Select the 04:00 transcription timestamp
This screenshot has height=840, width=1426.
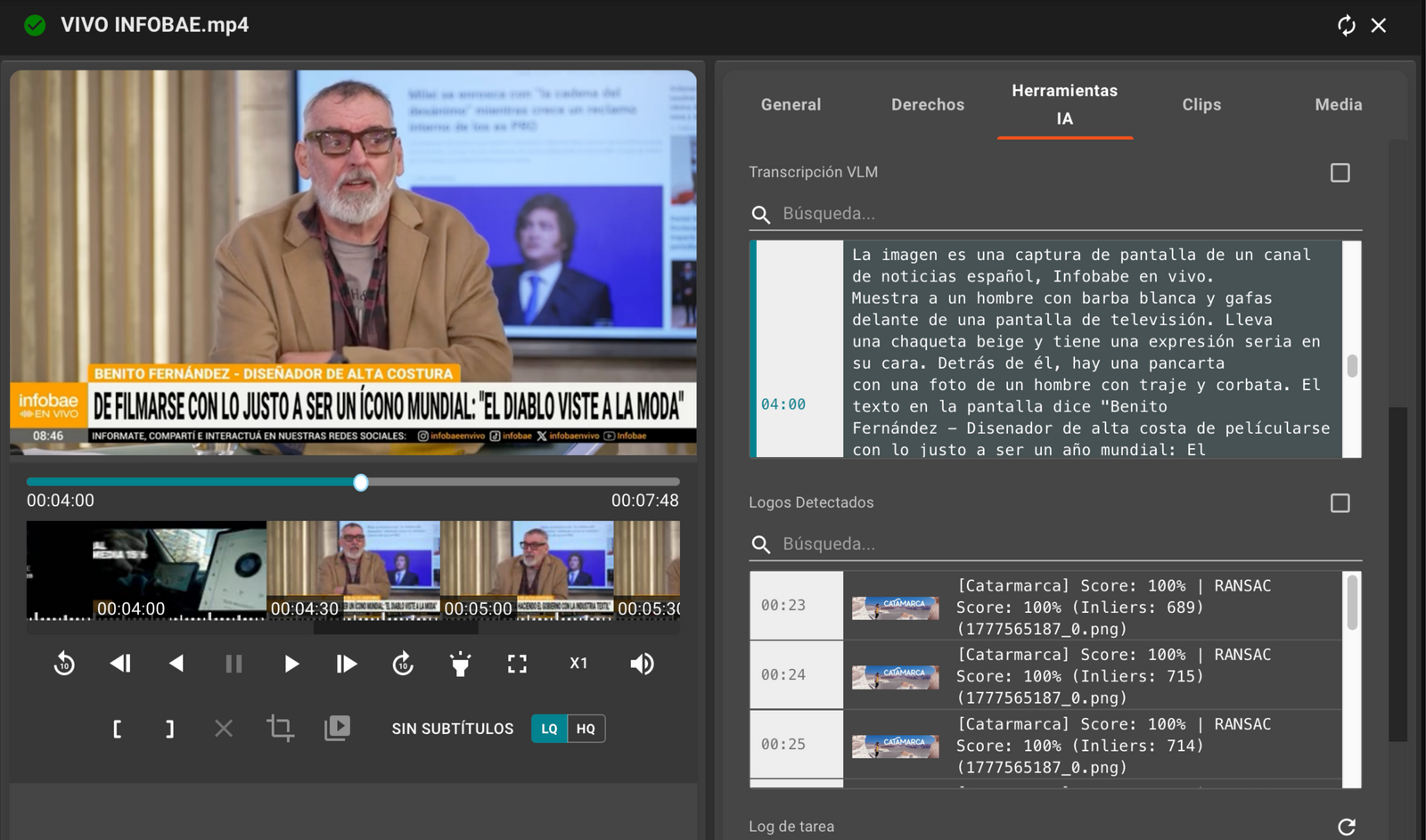[783, 404]
